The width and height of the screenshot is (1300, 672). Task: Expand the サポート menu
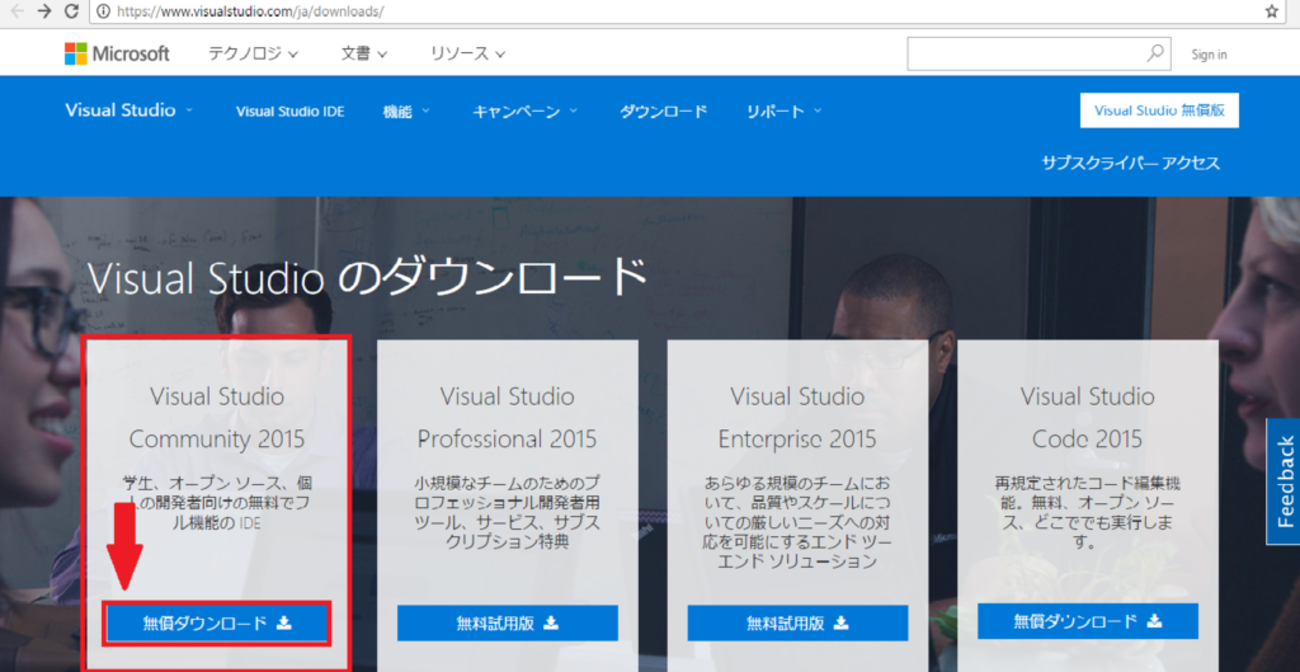pyautogui.click(x=784, y=111)
